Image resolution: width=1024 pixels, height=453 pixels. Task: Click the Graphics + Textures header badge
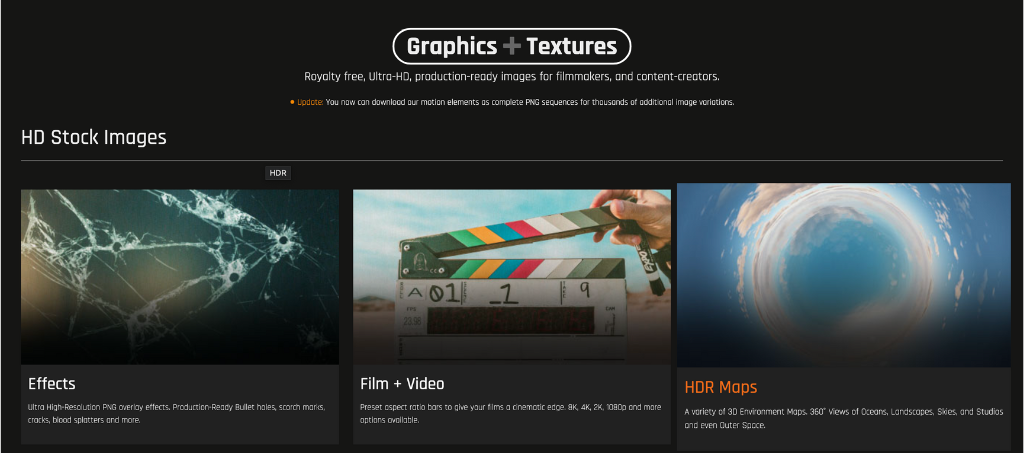[511, 46]
